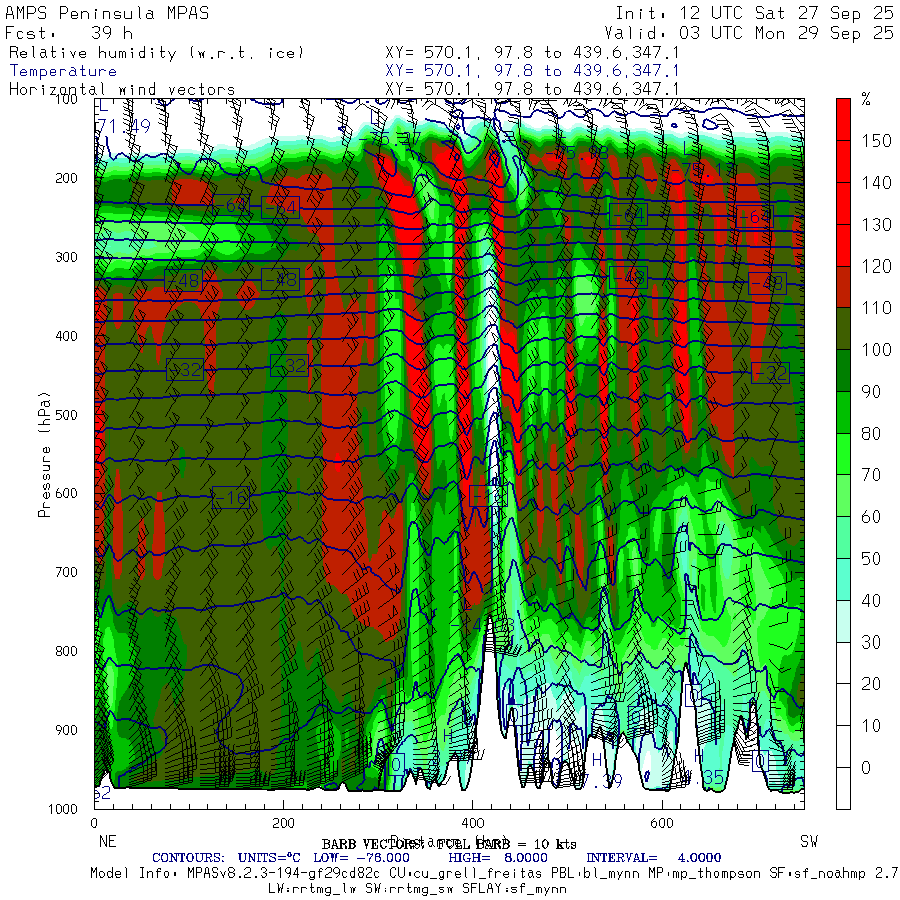This screenshot has width=900, height=900.
Task: Click the "Pressure (hPa)" axis title
Action: pos(44,455)
